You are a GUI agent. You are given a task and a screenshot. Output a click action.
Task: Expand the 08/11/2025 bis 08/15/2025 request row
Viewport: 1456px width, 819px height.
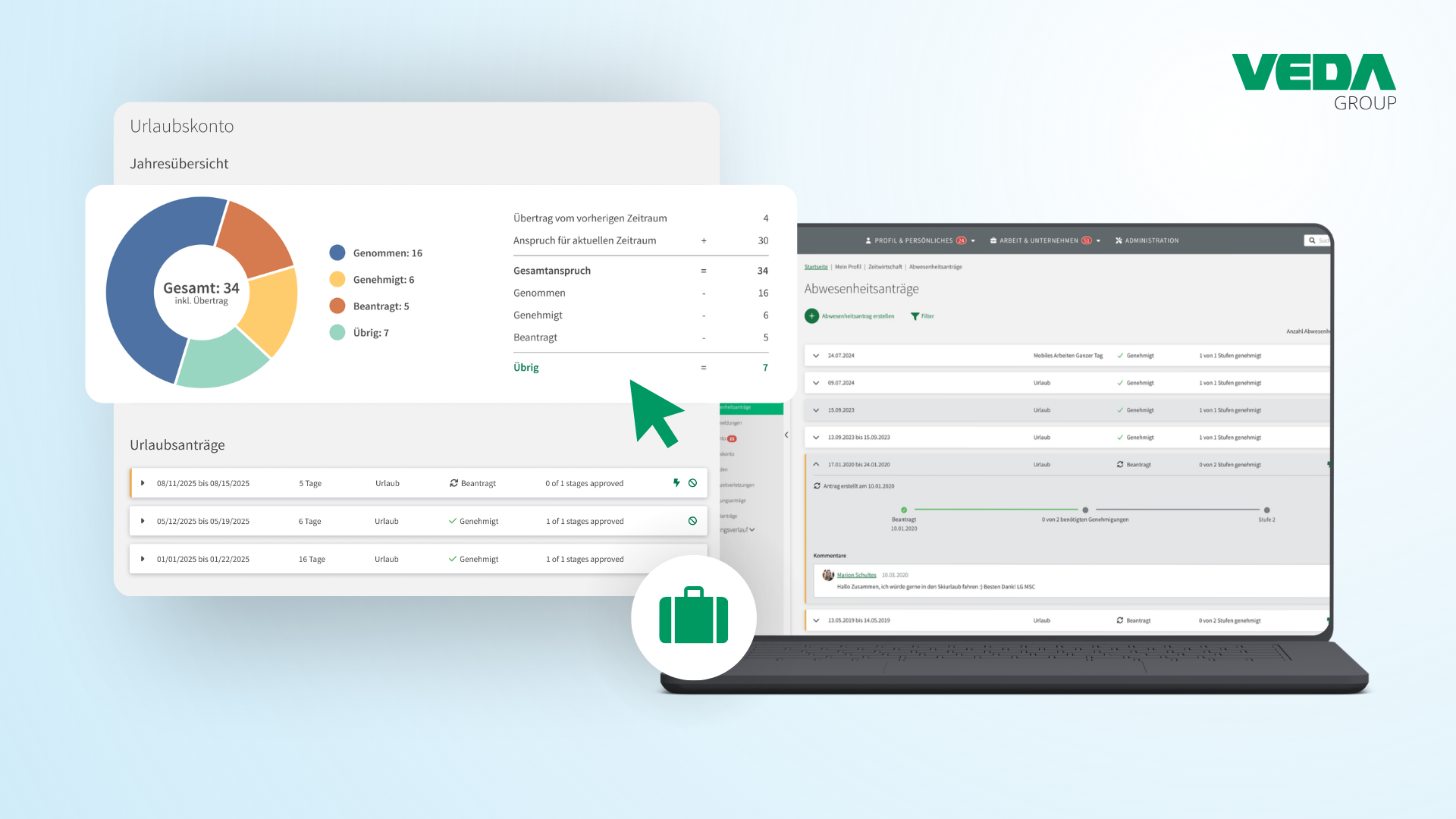pyautogui.click(x=143, y=483)
